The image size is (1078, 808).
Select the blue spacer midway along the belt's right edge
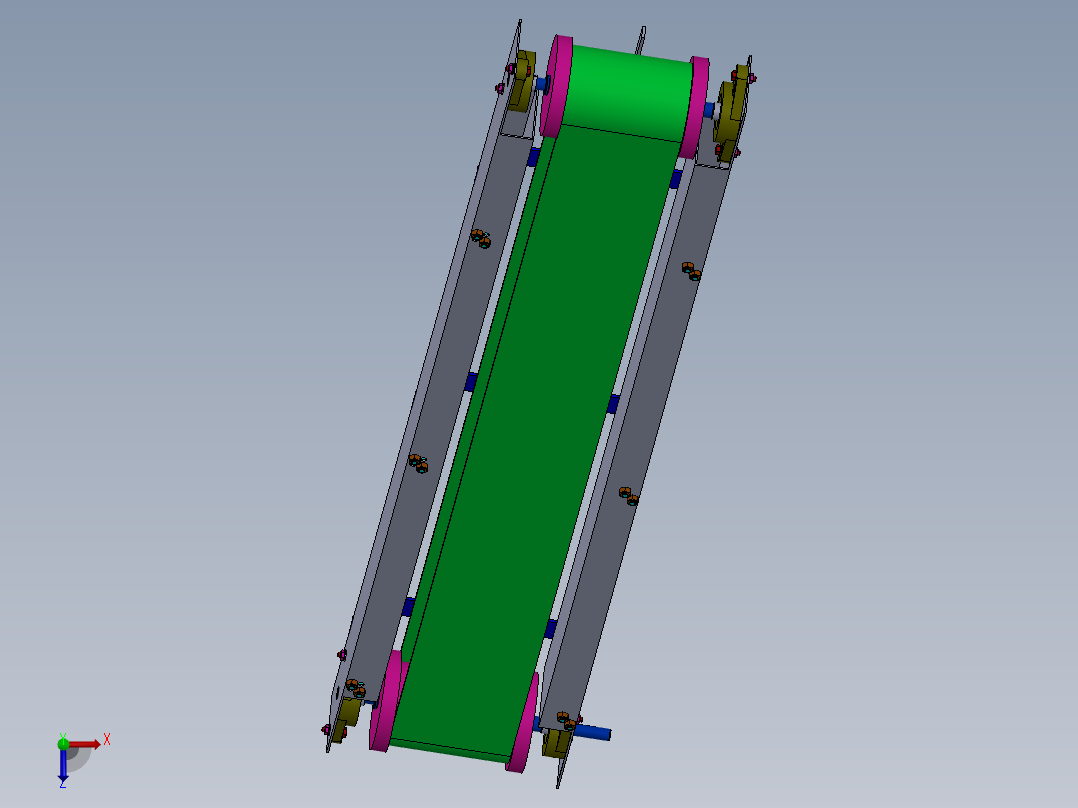[613, 404]
